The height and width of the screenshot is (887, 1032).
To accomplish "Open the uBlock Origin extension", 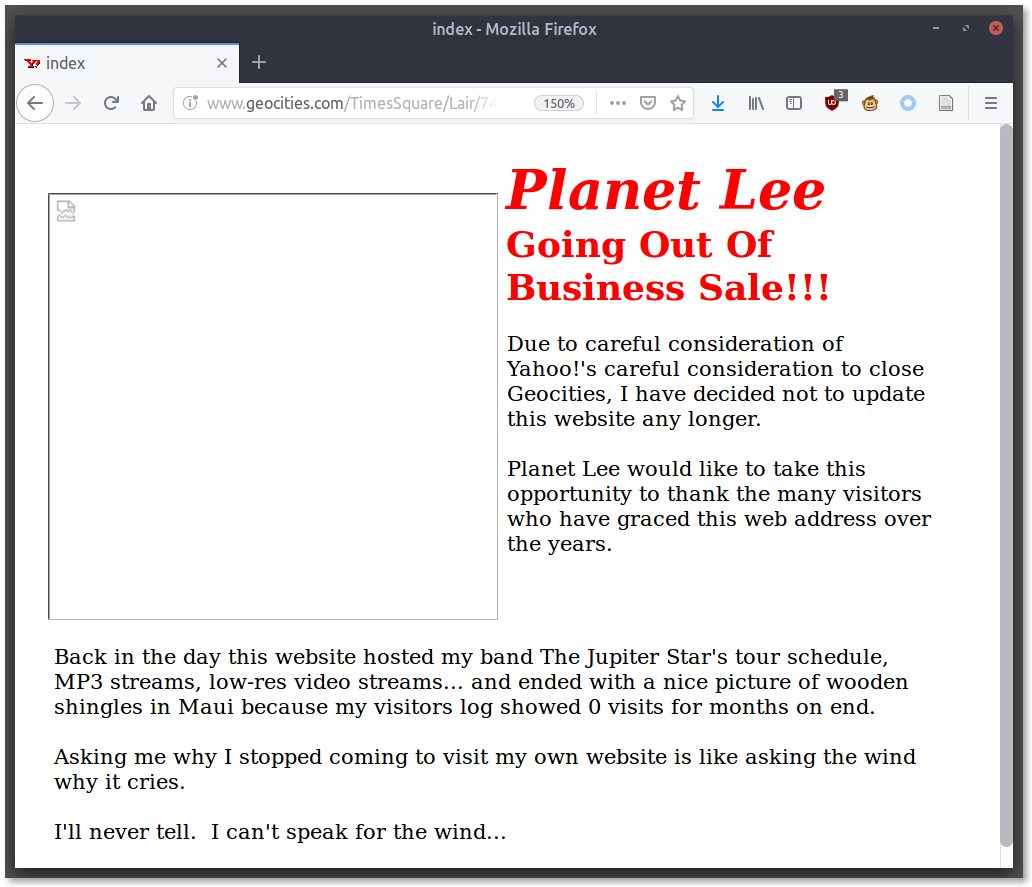I will click(832, 103).
